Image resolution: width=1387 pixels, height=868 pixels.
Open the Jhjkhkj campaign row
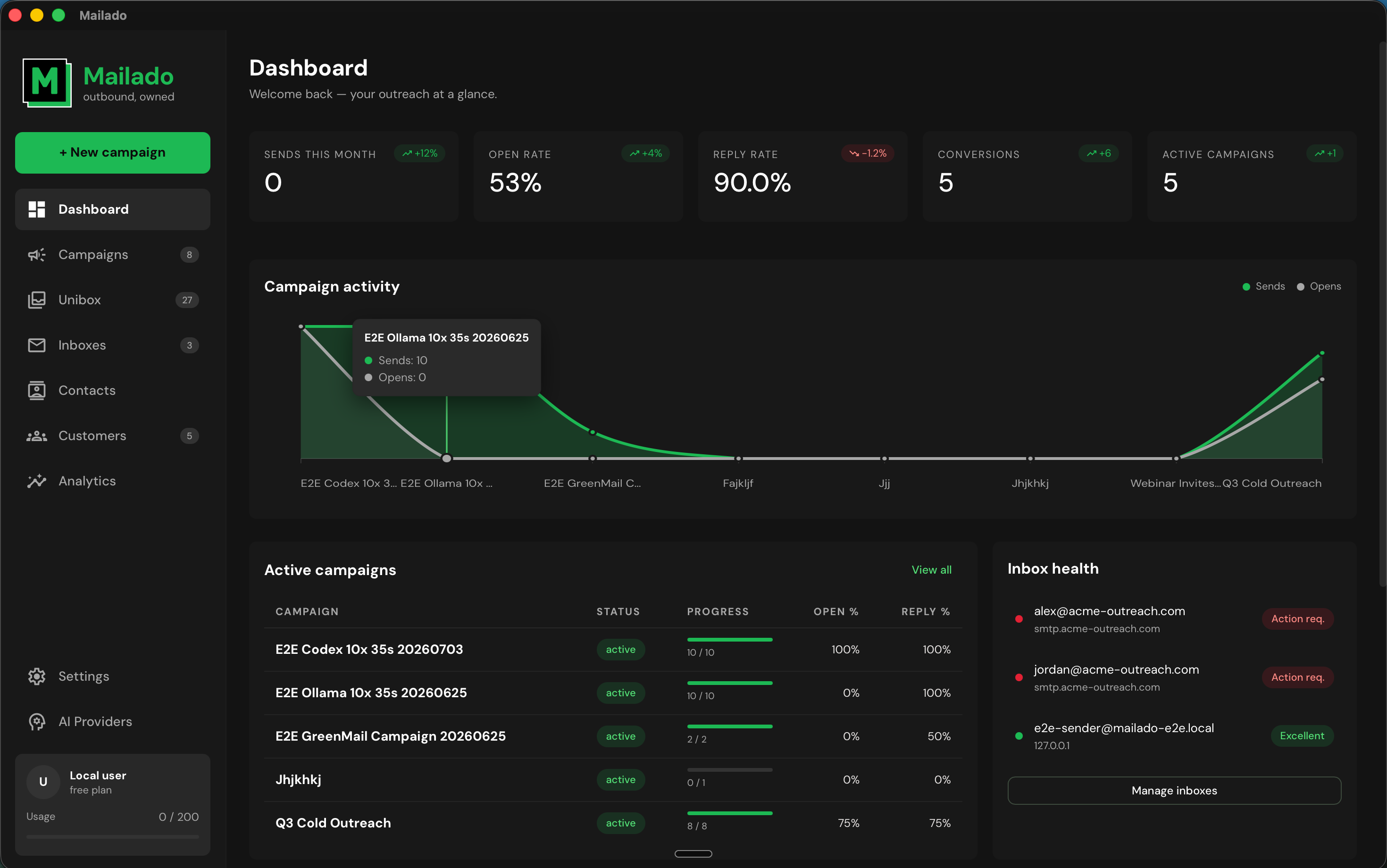[x=612, y=780]
